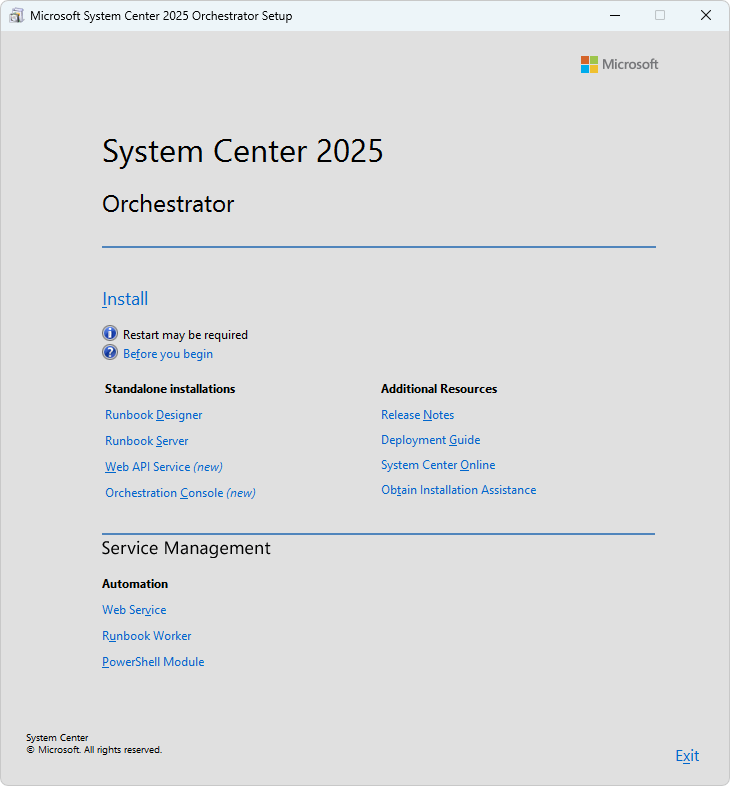This screenshot has height=786, width=730.
Task: Click the System Center 2025 title
Action: (243, 151)
